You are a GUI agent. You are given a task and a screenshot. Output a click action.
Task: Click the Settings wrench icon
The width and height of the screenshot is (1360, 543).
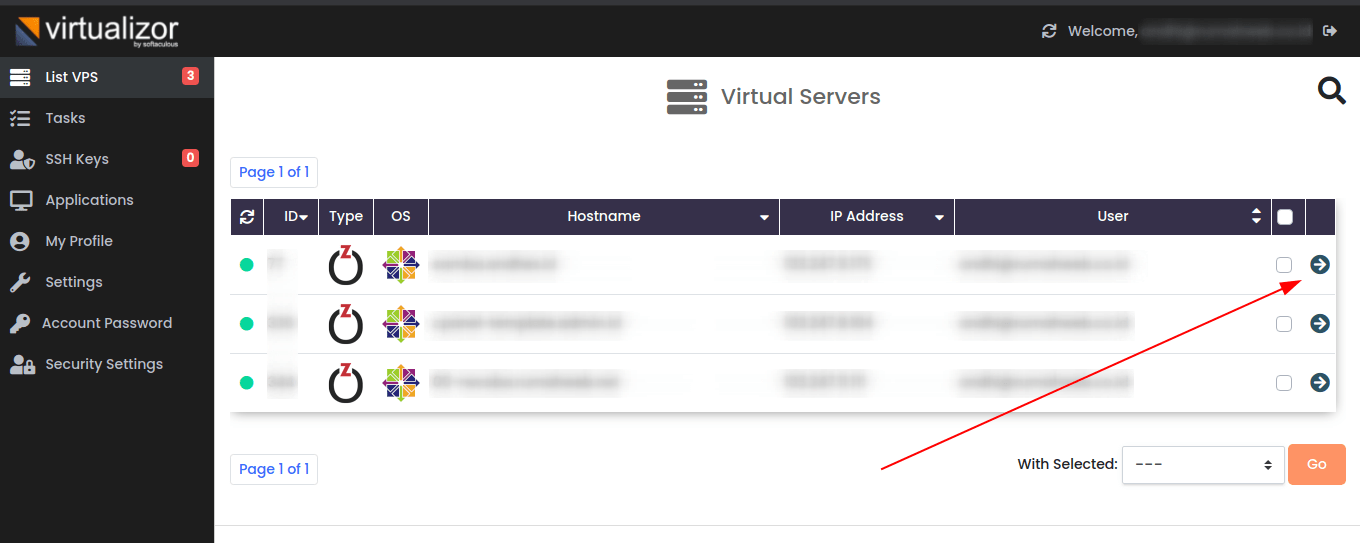click(x=19, y=282)
